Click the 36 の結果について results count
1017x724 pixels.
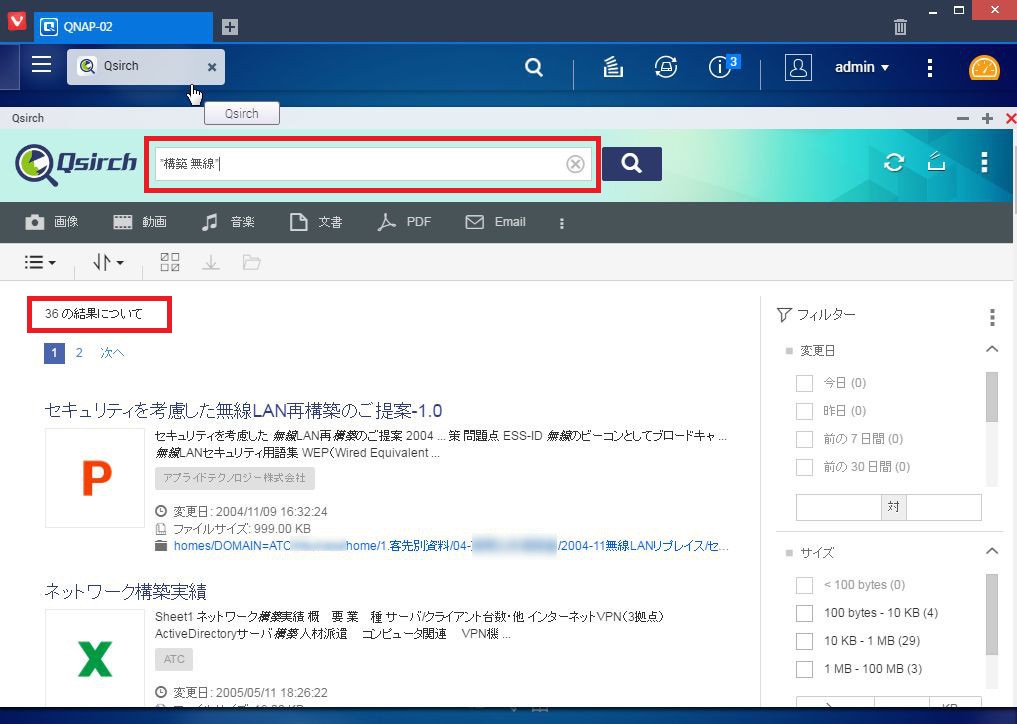point(93,314)
